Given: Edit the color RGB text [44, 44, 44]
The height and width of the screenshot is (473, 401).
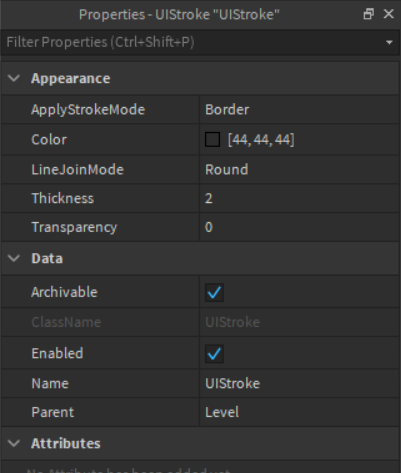Looking at the screenshot, I should coord(261,139).
